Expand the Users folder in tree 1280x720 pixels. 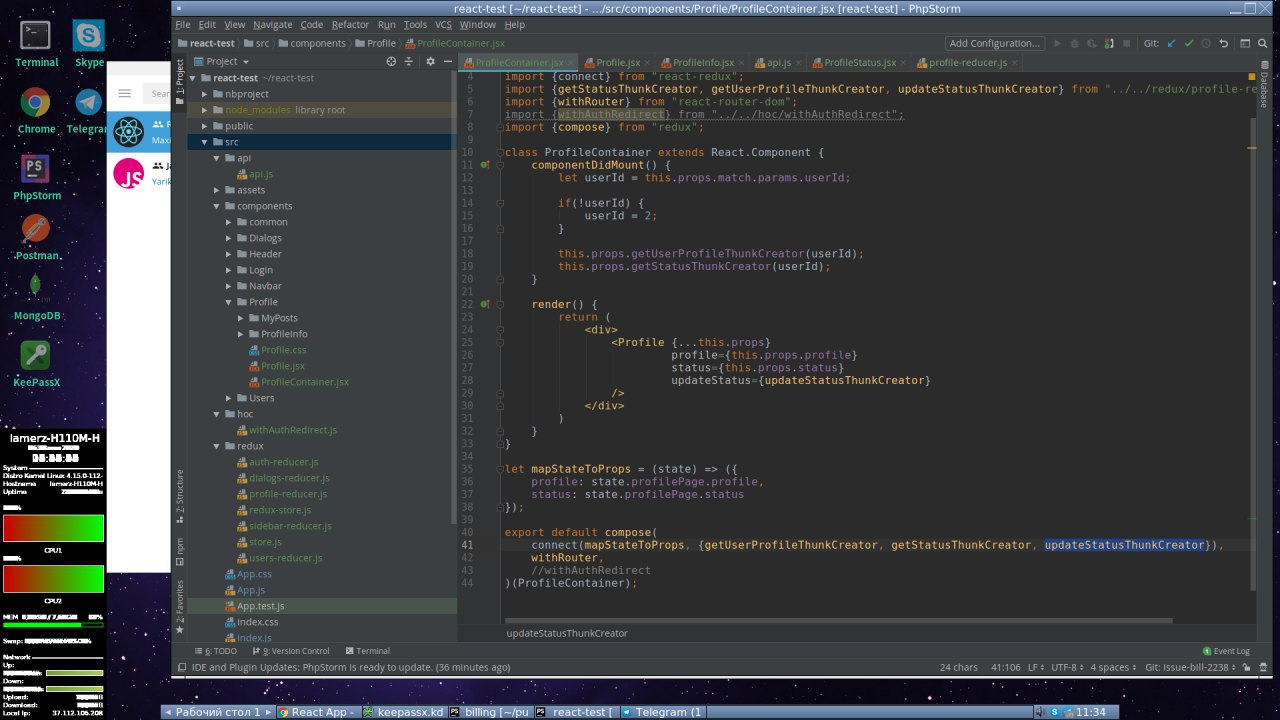click(x=229, y=398)
